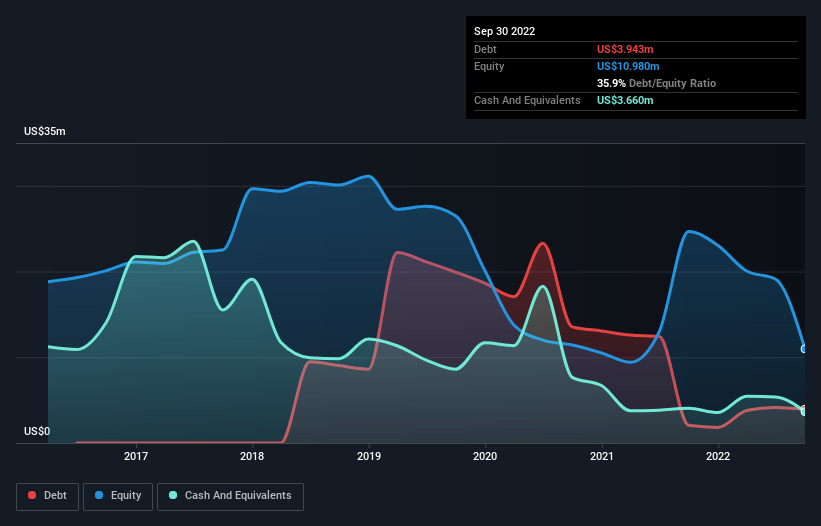
Task: Click the US$35m y-axis label
Action: [45, 131]
